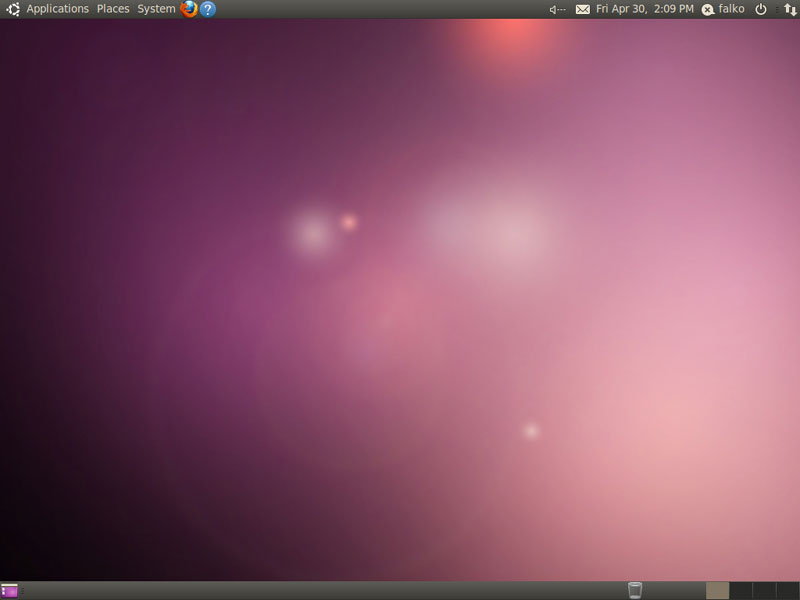
Task: Open the Places menu
Action: pyautogui.click(x=113, y=9)
